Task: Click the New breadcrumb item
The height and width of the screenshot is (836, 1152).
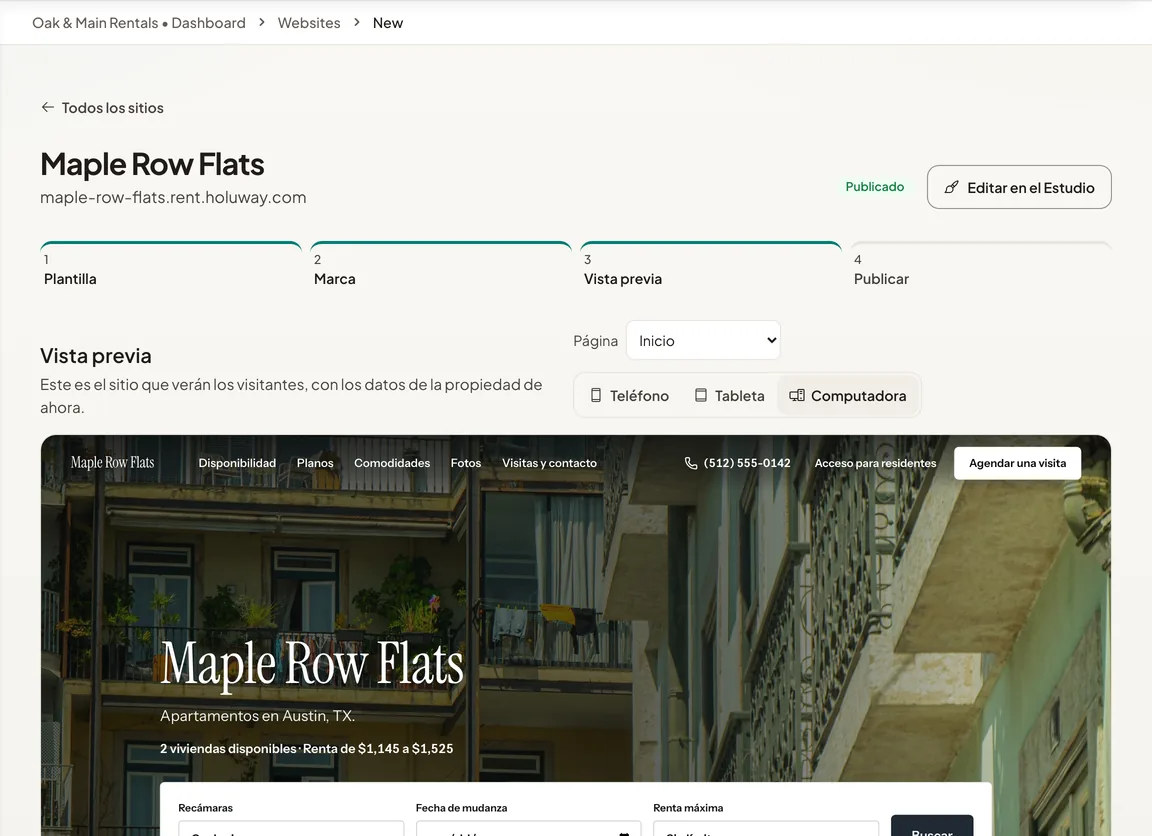Action: (388, 23)
